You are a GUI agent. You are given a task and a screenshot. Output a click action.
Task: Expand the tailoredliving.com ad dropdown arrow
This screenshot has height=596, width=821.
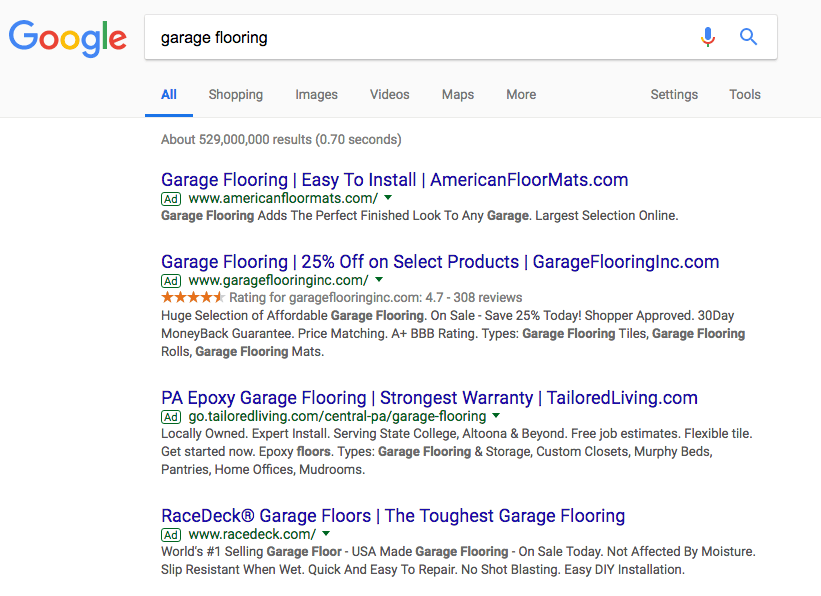tap(496, 416)
